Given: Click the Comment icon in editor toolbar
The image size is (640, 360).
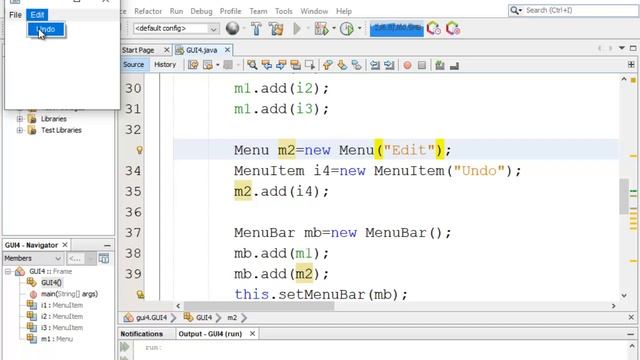Looking at the screenshot, I should [x=440, y=65].
